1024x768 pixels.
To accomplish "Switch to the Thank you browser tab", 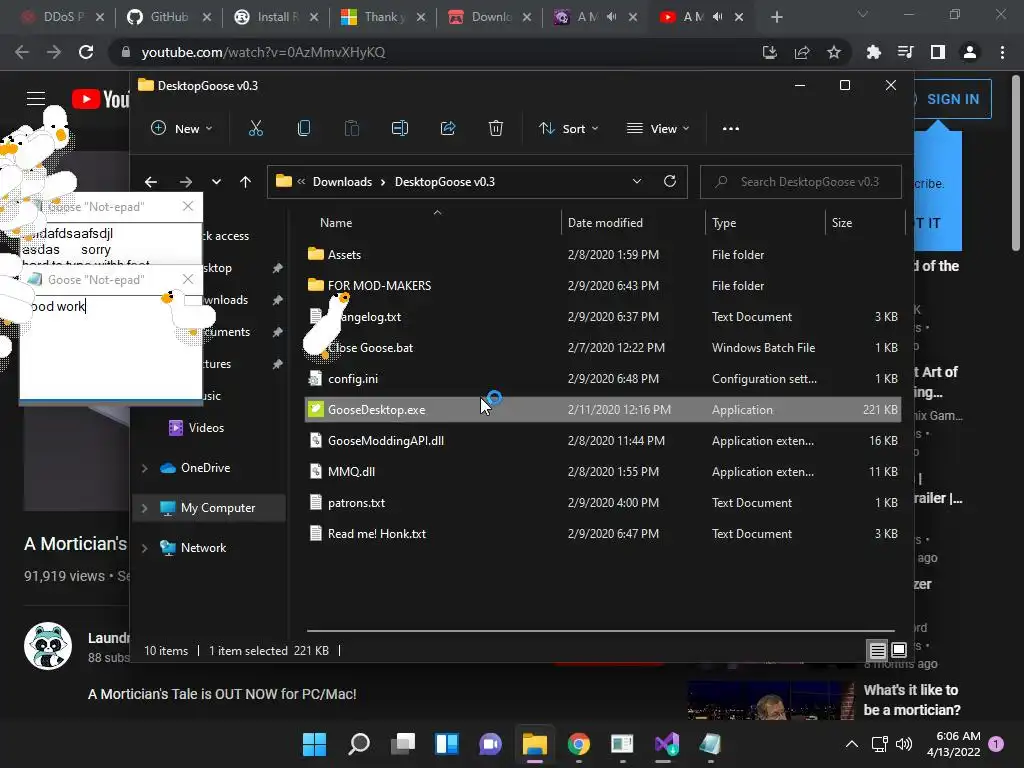I will [384, 17].
